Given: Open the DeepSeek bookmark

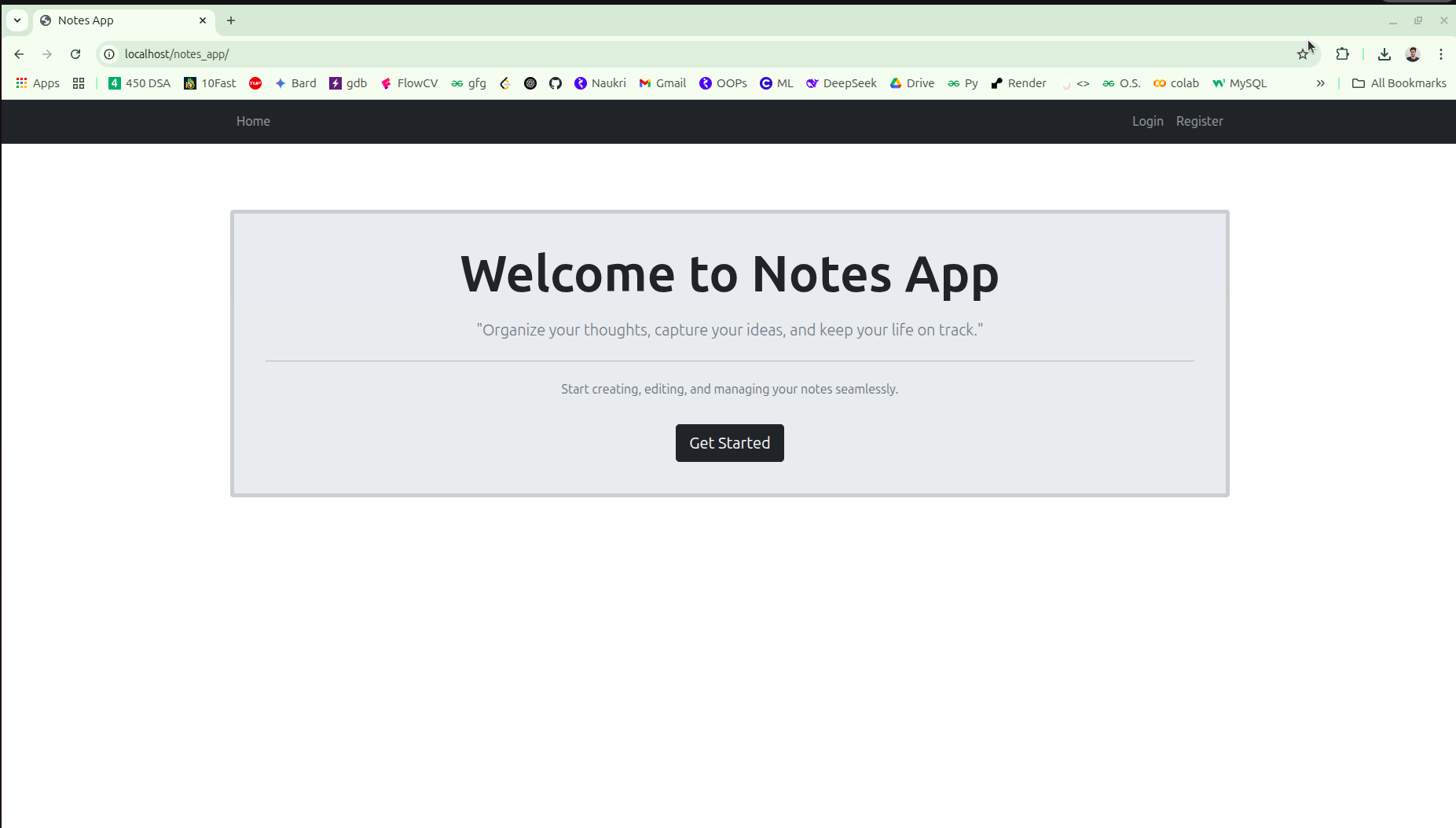Looking at the screenshot, I should pyautogui.click(x=842, y=83).
